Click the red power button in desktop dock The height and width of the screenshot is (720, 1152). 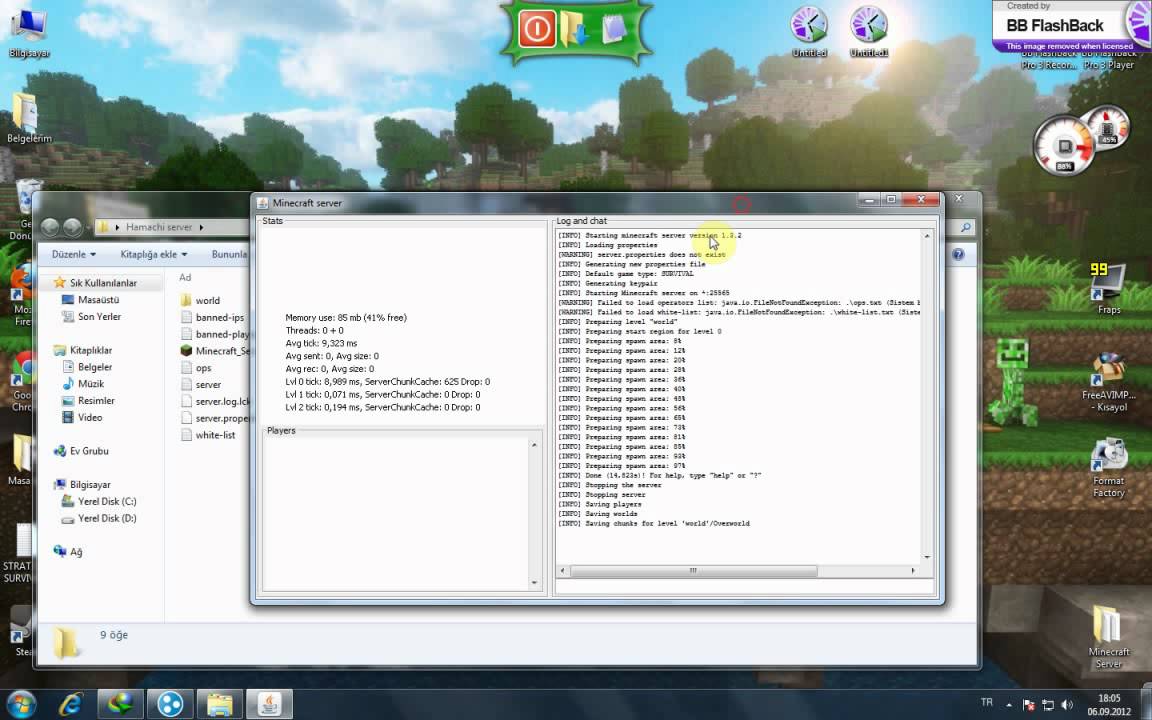tap(536, 29)
